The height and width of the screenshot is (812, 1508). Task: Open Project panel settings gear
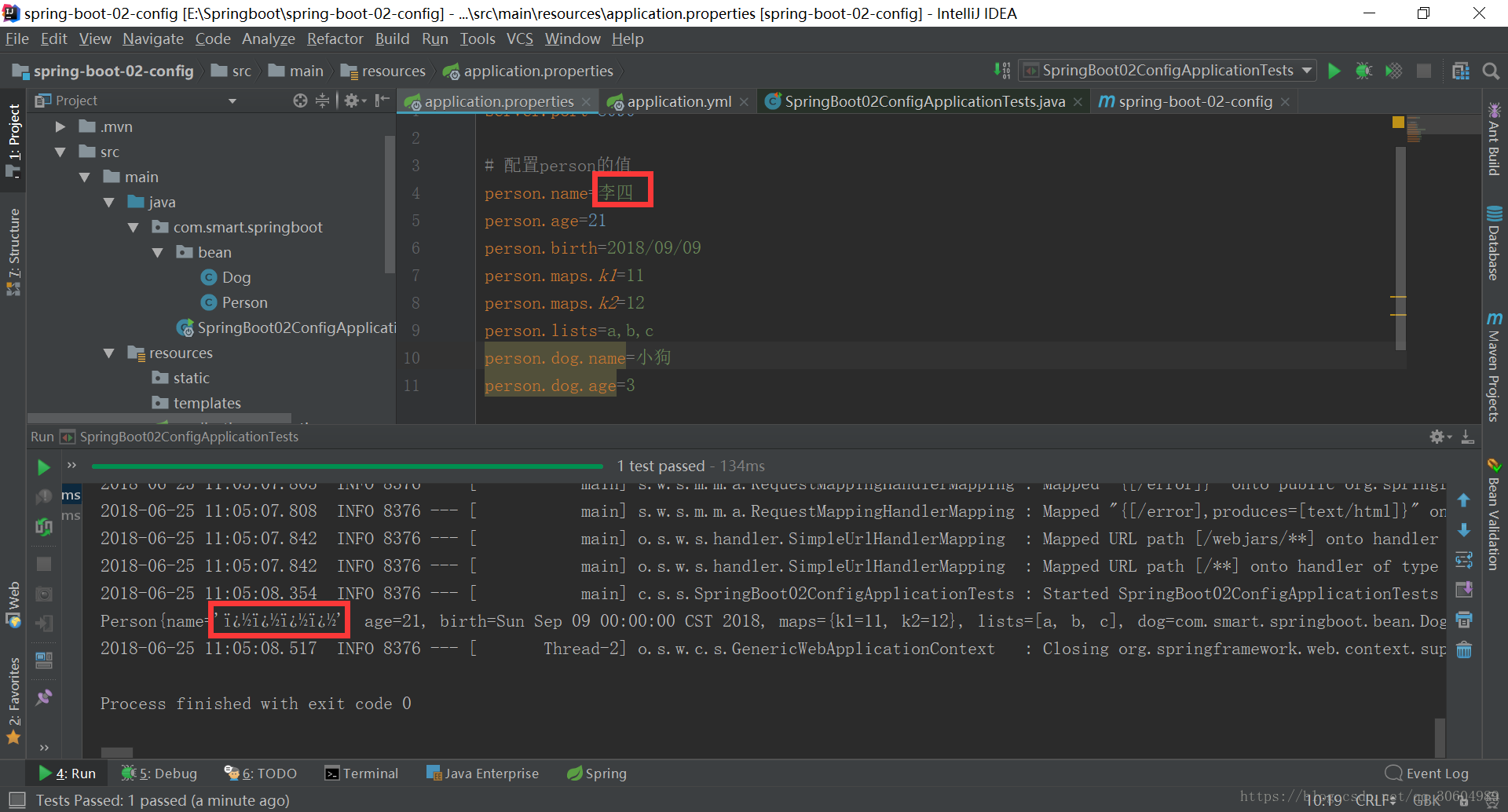[354, 101]
